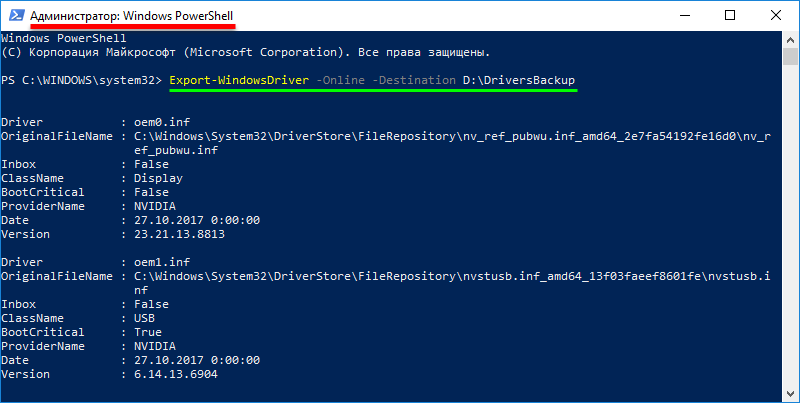Click the ClassName value "Display"
Viewport: 800px width, 403px height.
[x=160, y=178]
